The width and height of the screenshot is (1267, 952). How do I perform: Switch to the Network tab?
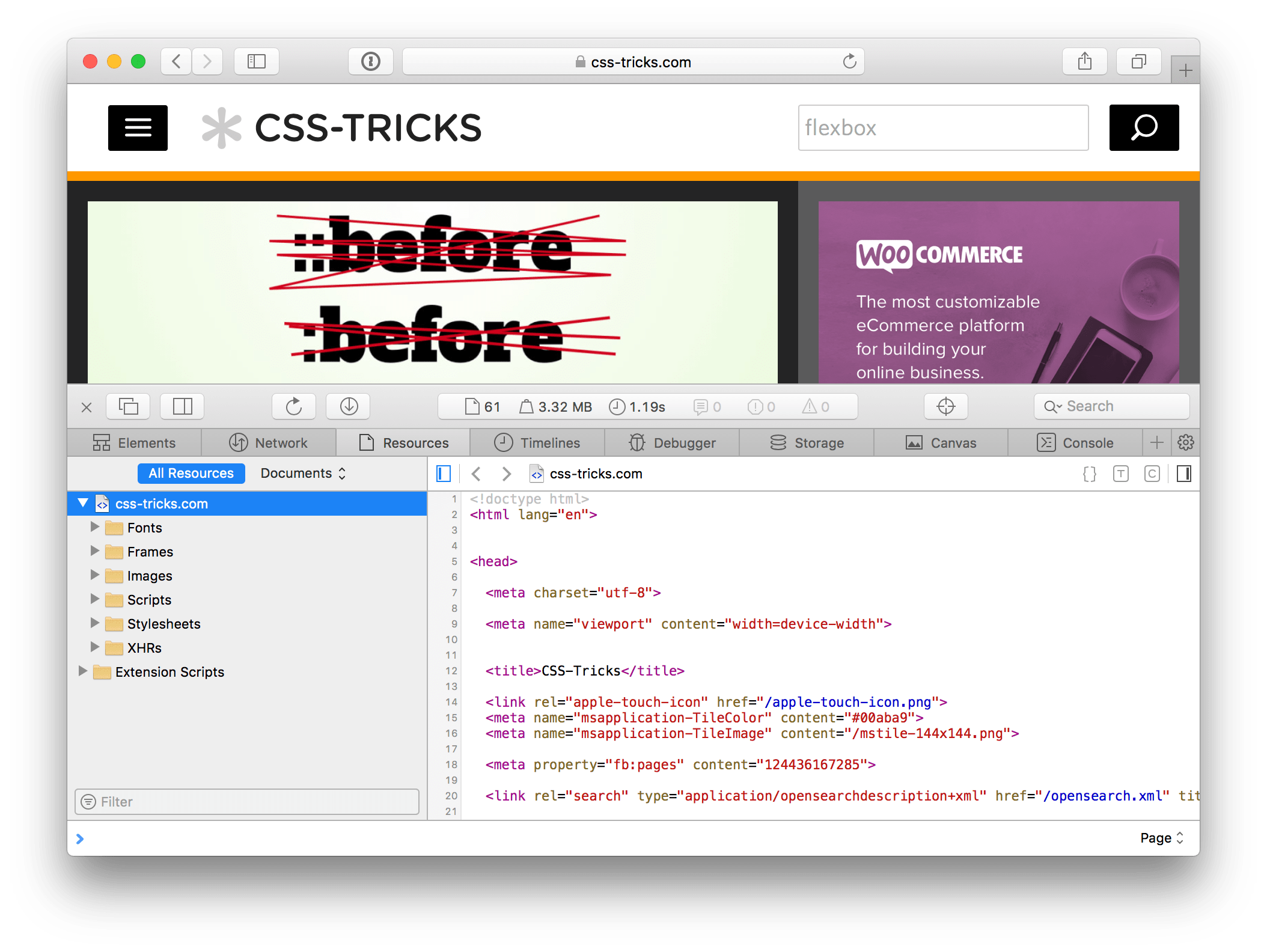click(269, 443)
